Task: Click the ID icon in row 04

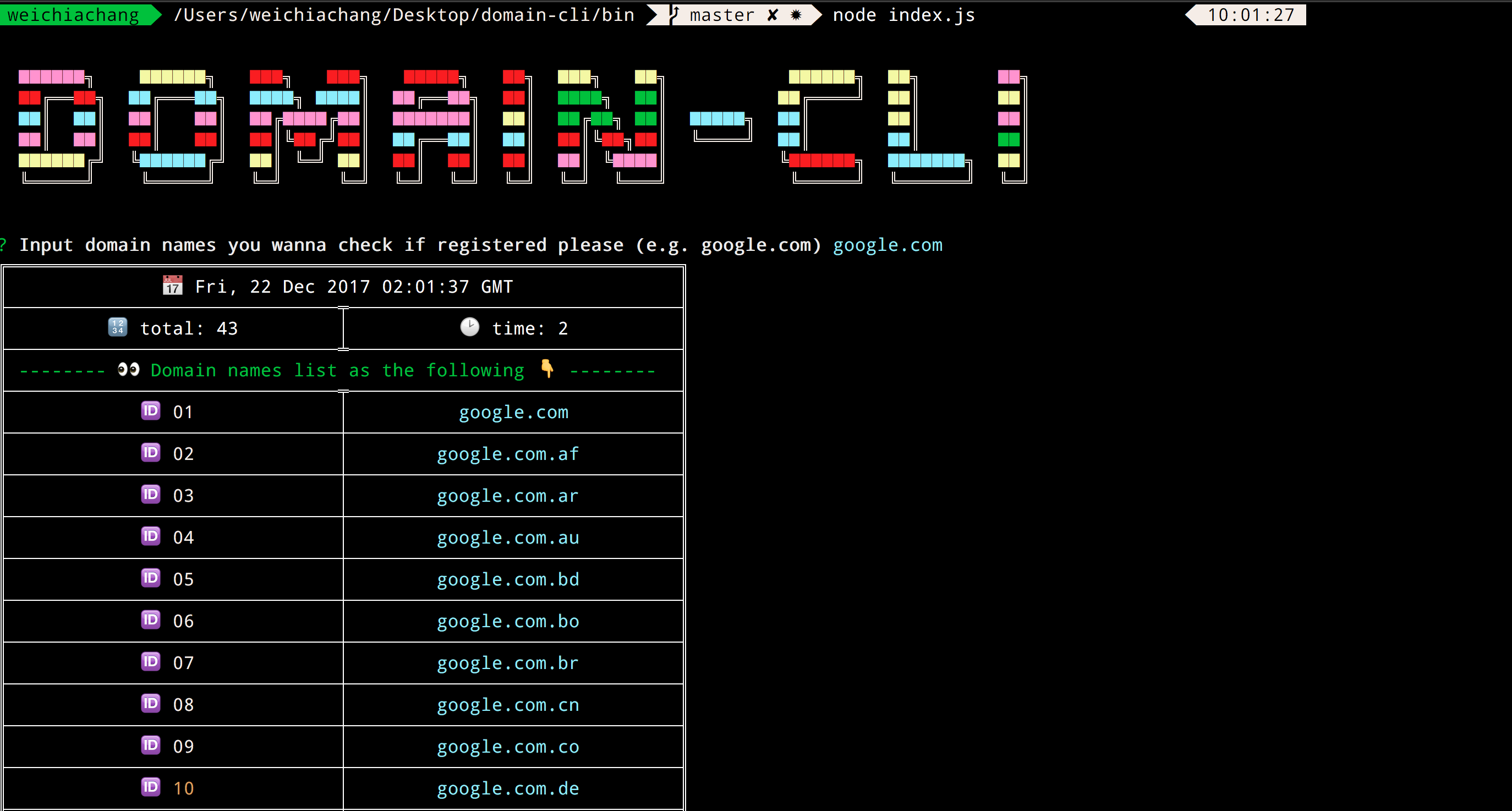Action: point(151,536)
